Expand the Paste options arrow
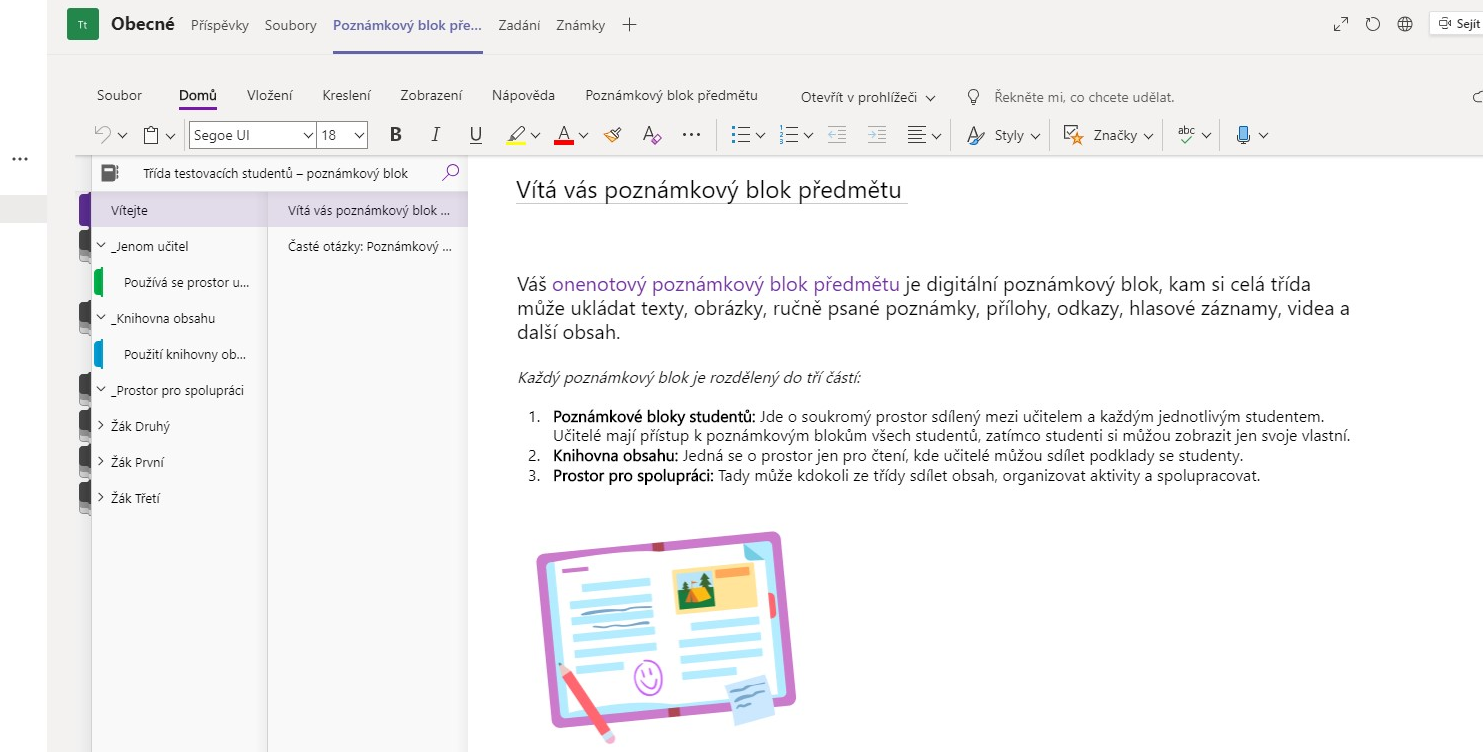 170,135
